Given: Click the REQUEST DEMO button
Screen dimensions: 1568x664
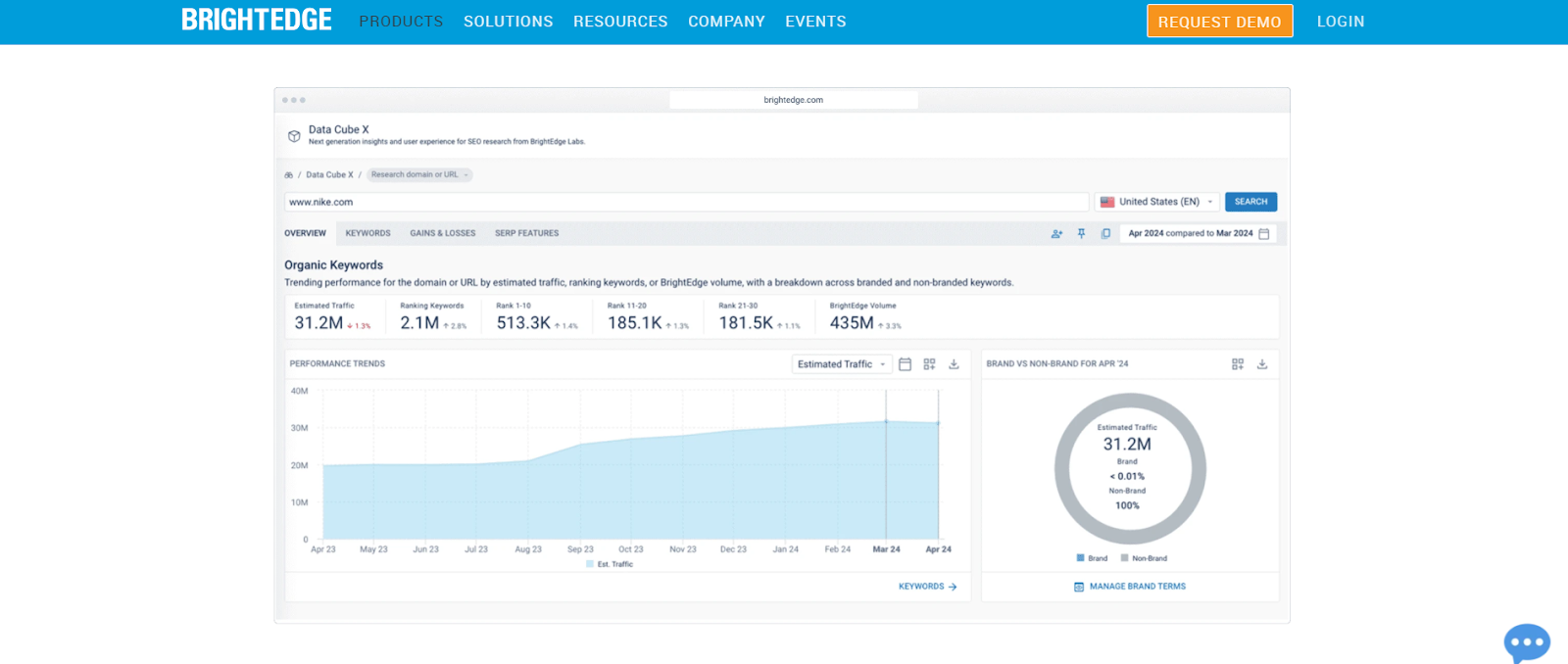Looking at the screenshot, I should (x=1220, y=22).
